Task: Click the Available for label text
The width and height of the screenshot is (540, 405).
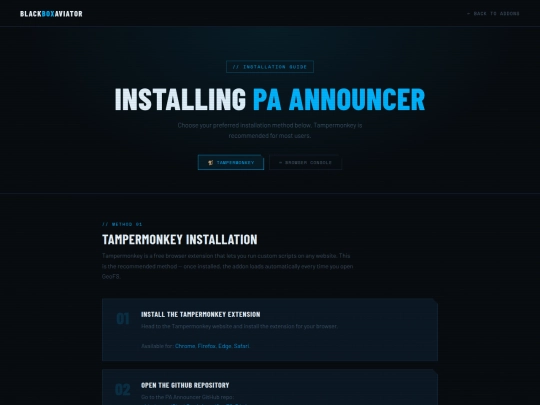Action: 157,346
